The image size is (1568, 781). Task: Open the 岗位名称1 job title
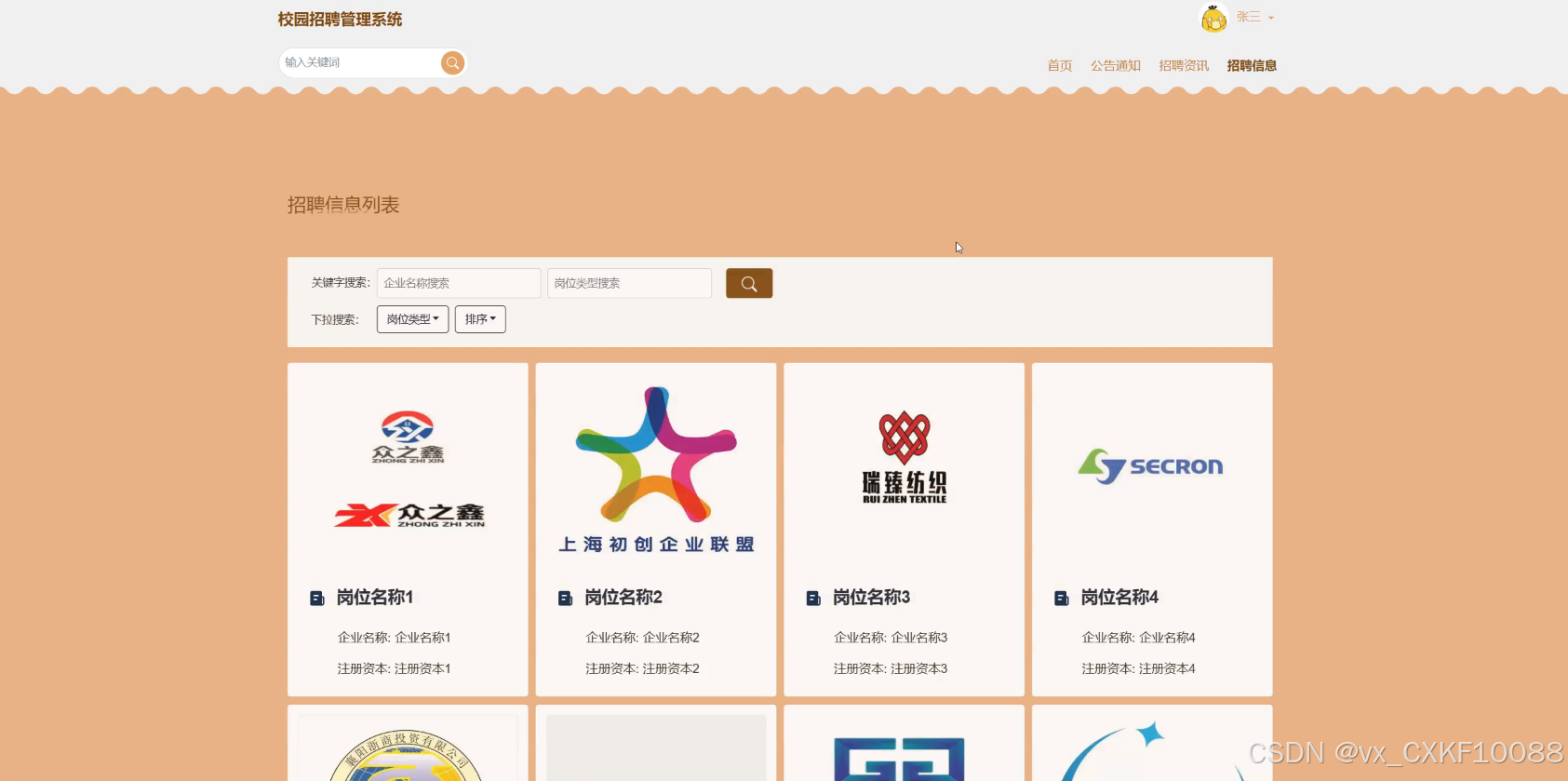coord(375,598)
